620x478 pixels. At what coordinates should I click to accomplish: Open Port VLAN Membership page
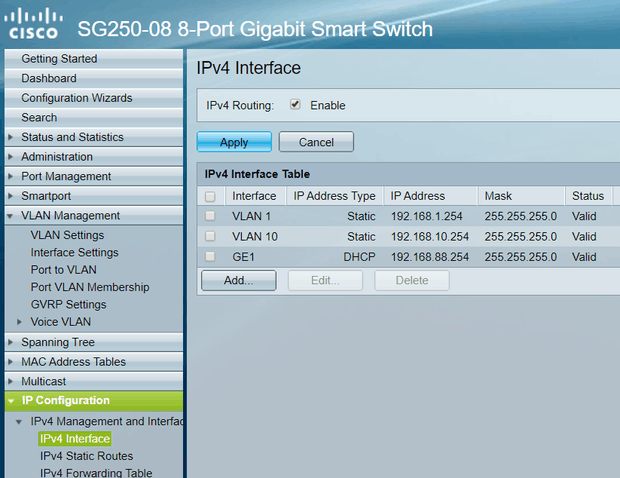point(90,287)
